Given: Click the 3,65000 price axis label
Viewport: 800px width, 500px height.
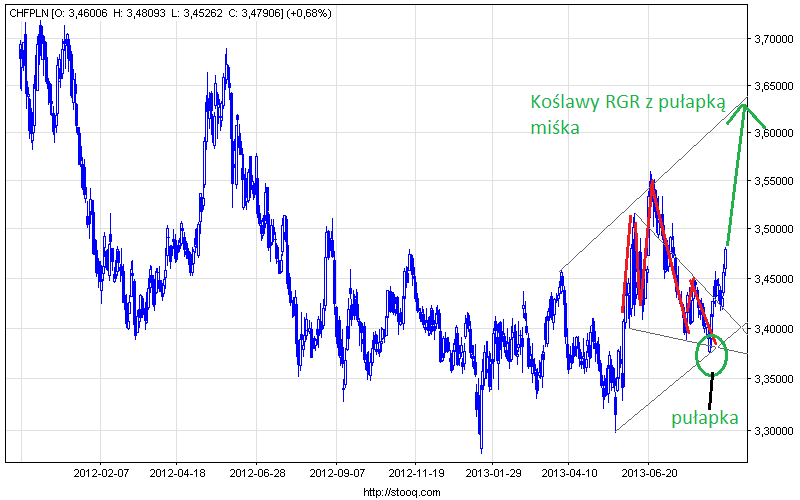Looking at the screenshot, I should (773, 86).
